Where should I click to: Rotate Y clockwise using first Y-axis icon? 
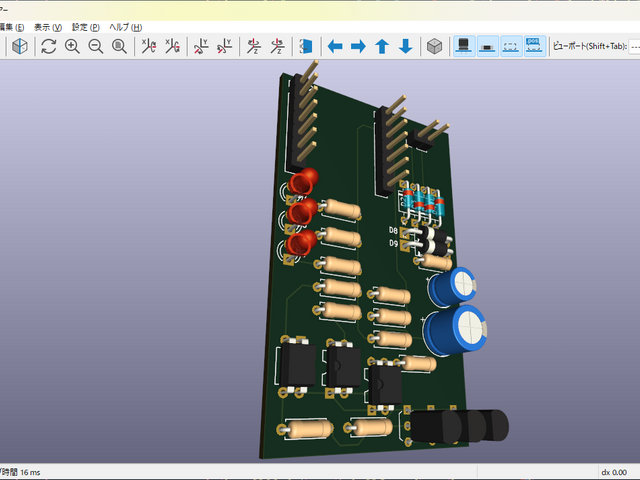[x=201, y=46]
